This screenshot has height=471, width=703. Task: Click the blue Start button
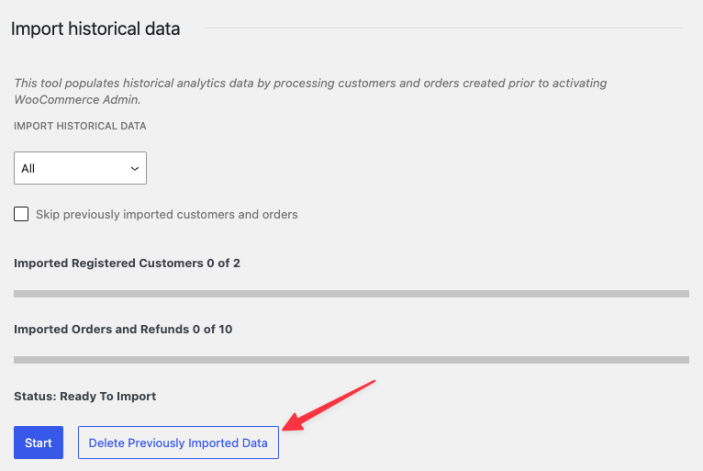(38, 443)
